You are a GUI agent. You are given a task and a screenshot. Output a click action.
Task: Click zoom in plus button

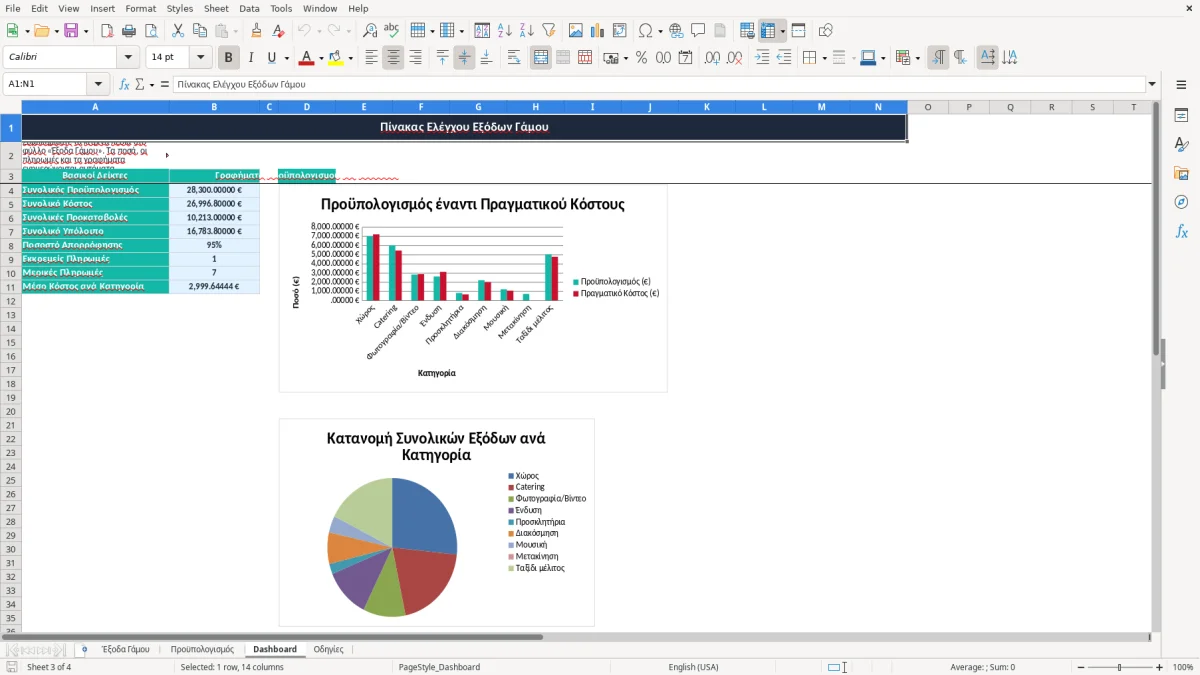point(1160,667)
